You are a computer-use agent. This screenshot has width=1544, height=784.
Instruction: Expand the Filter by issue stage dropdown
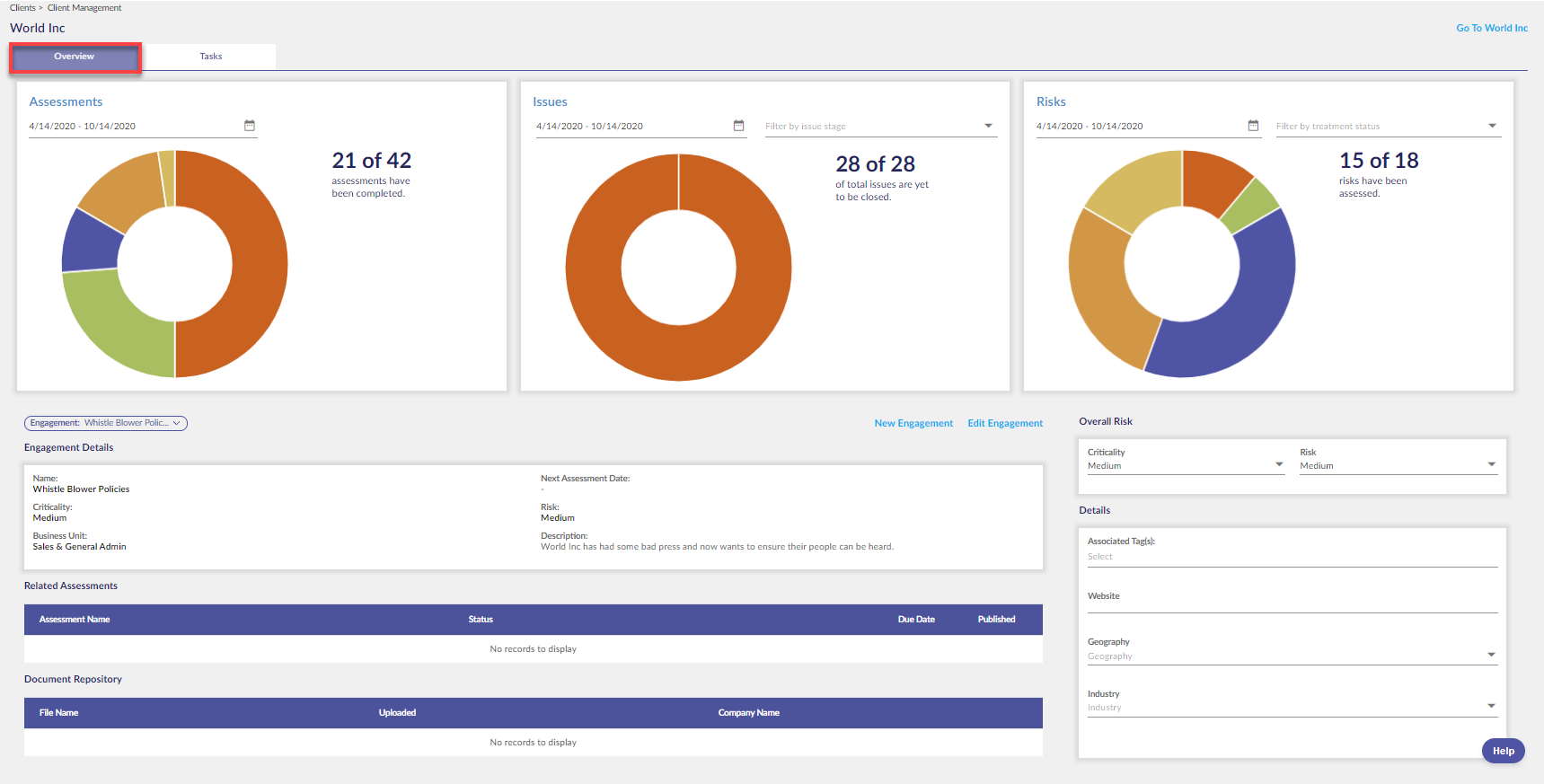880,127
